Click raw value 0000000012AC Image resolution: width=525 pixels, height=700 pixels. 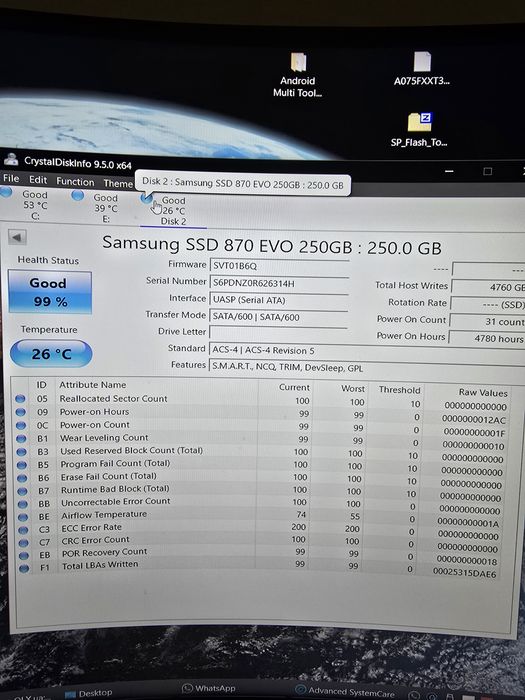coord(474,420)
